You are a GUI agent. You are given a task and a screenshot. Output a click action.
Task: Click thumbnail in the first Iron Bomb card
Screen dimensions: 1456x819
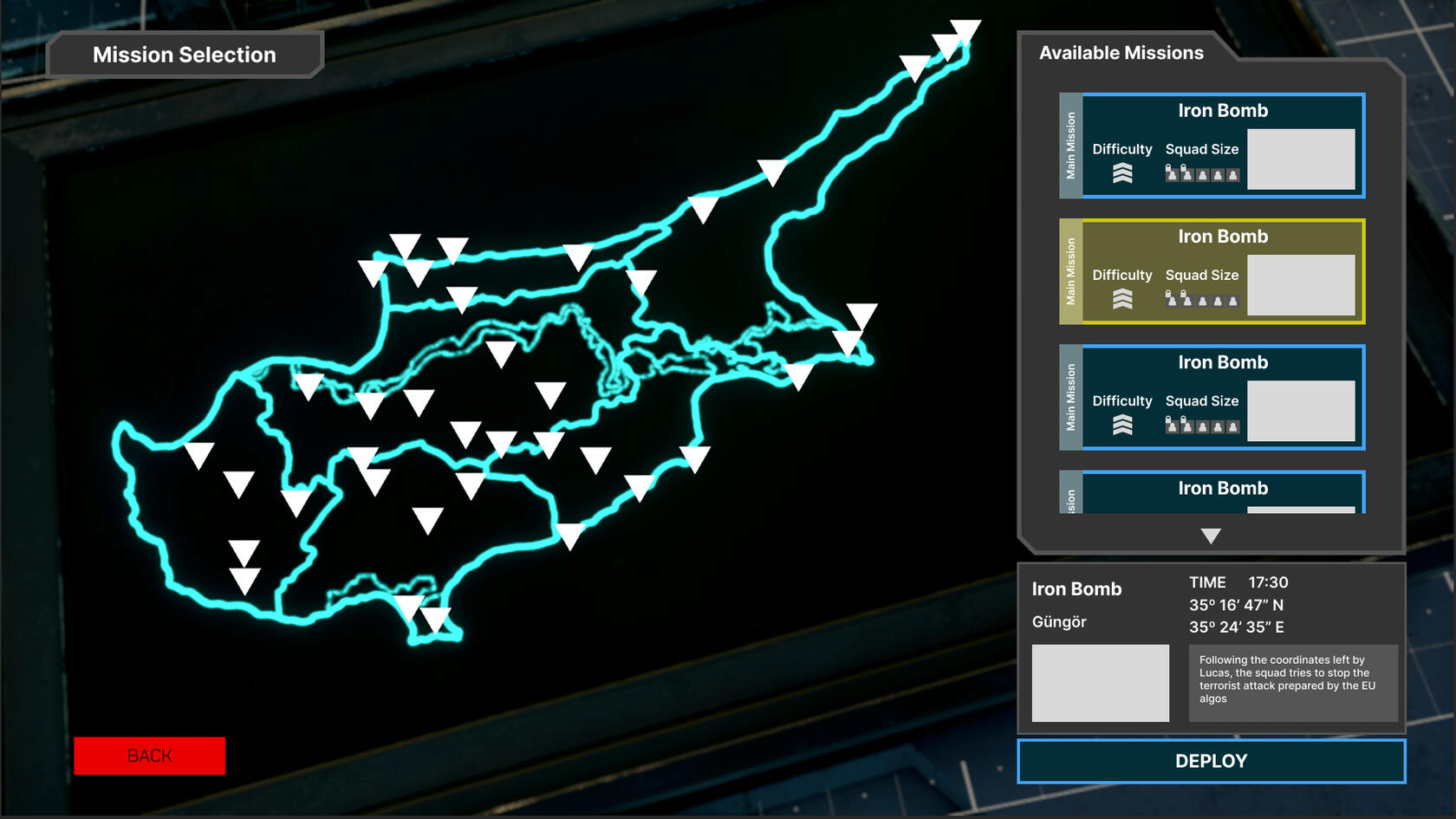1301,159
